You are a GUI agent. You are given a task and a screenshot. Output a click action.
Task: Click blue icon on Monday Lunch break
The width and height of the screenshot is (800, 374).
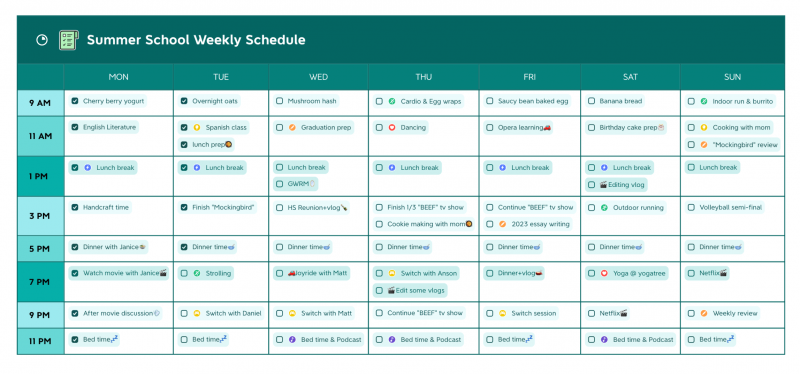87,167
